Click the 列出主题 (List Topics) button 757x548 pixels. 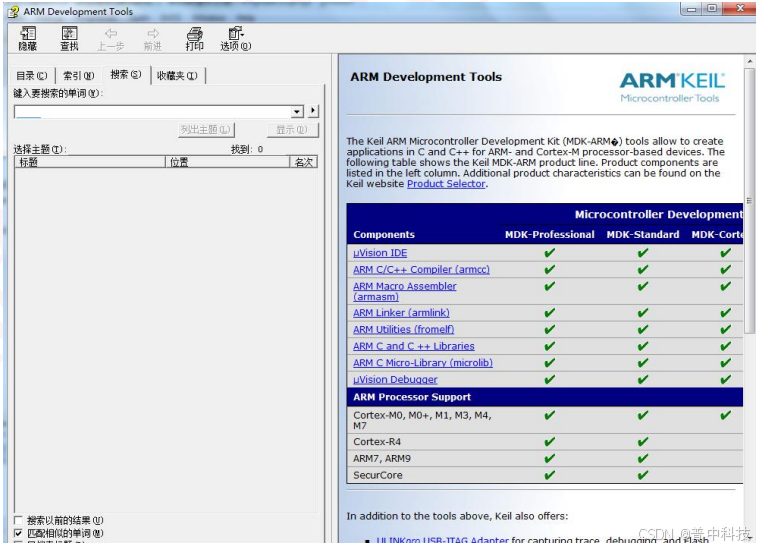[206, 129]
